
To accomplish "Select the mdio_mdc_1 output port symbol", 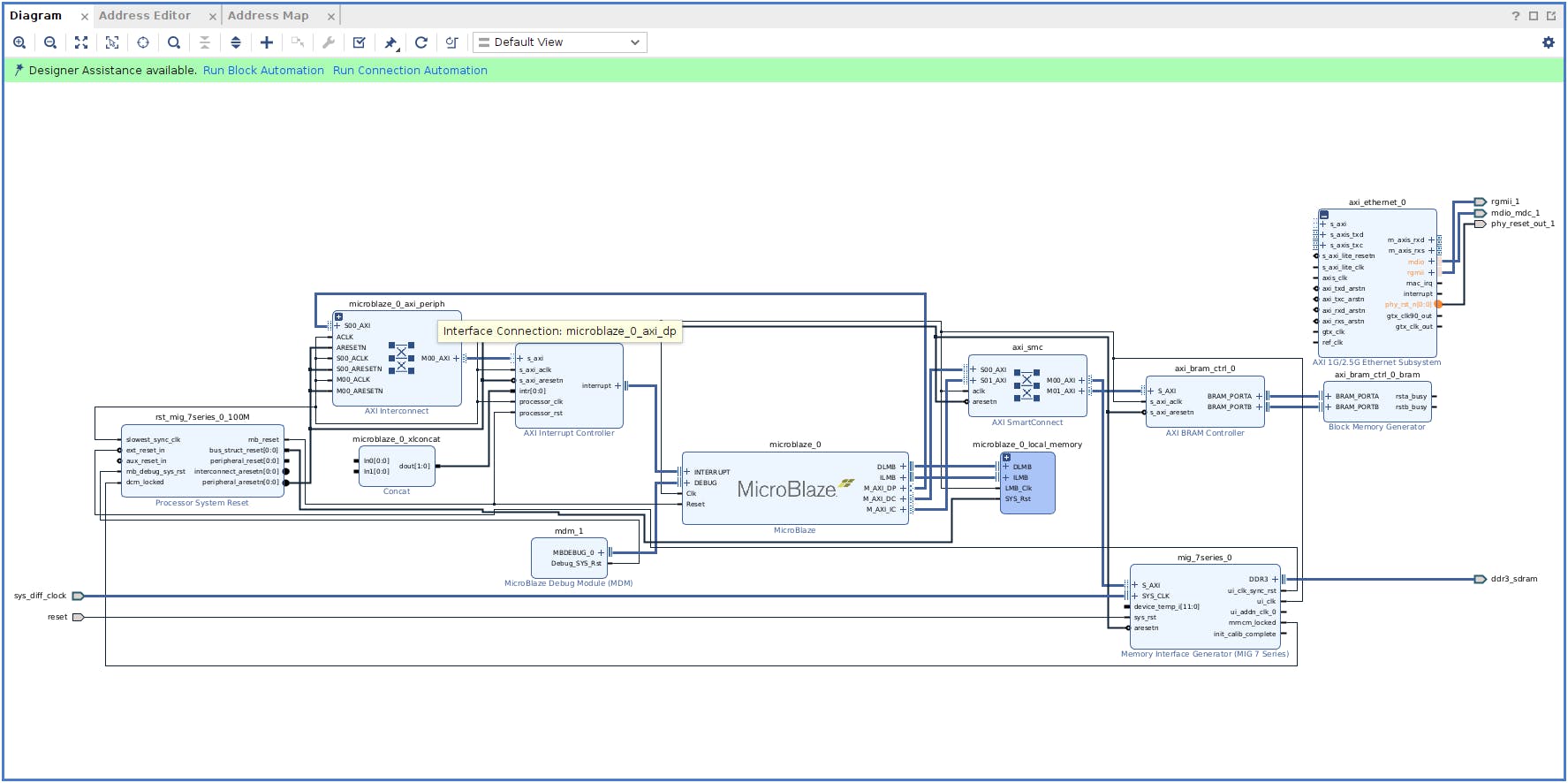I will (x=1481, y=213).
